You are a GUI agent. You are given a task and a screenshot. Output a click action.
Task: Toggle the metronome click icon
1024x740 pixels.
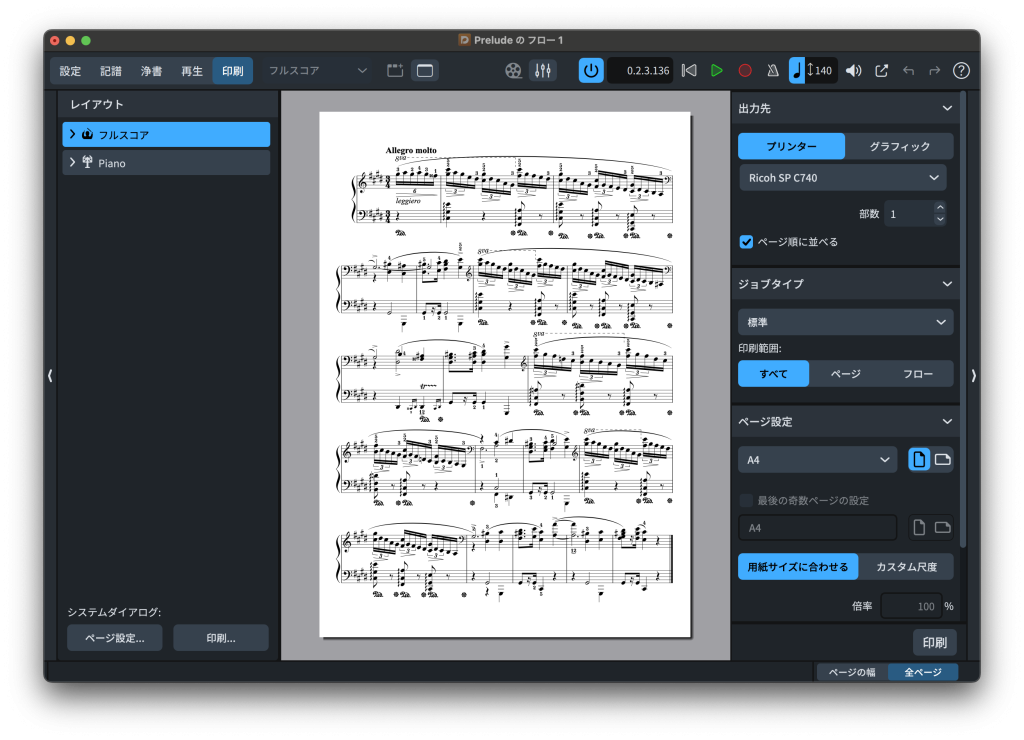773,71
